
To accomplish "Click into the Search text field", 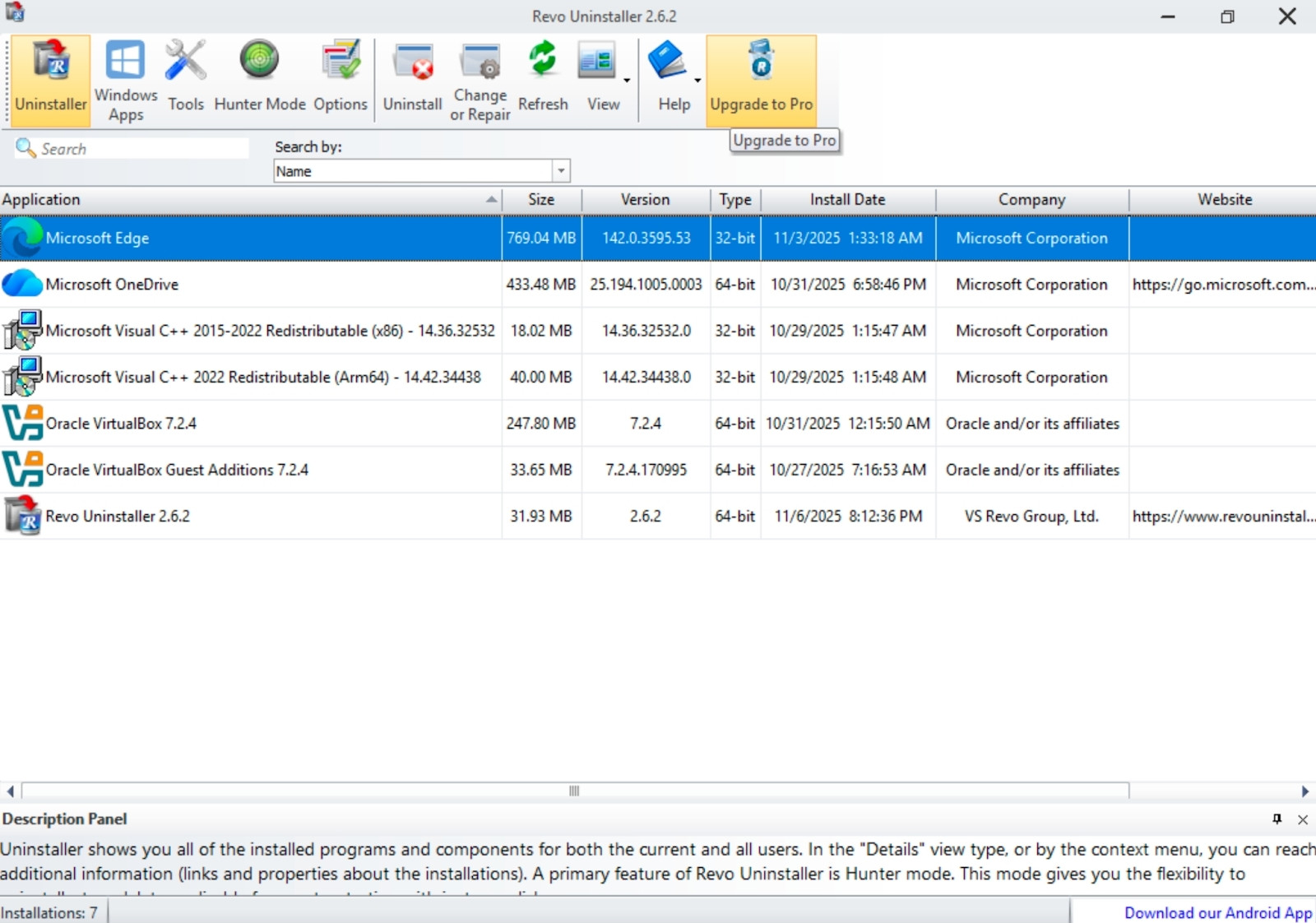I will coord(140,149).
